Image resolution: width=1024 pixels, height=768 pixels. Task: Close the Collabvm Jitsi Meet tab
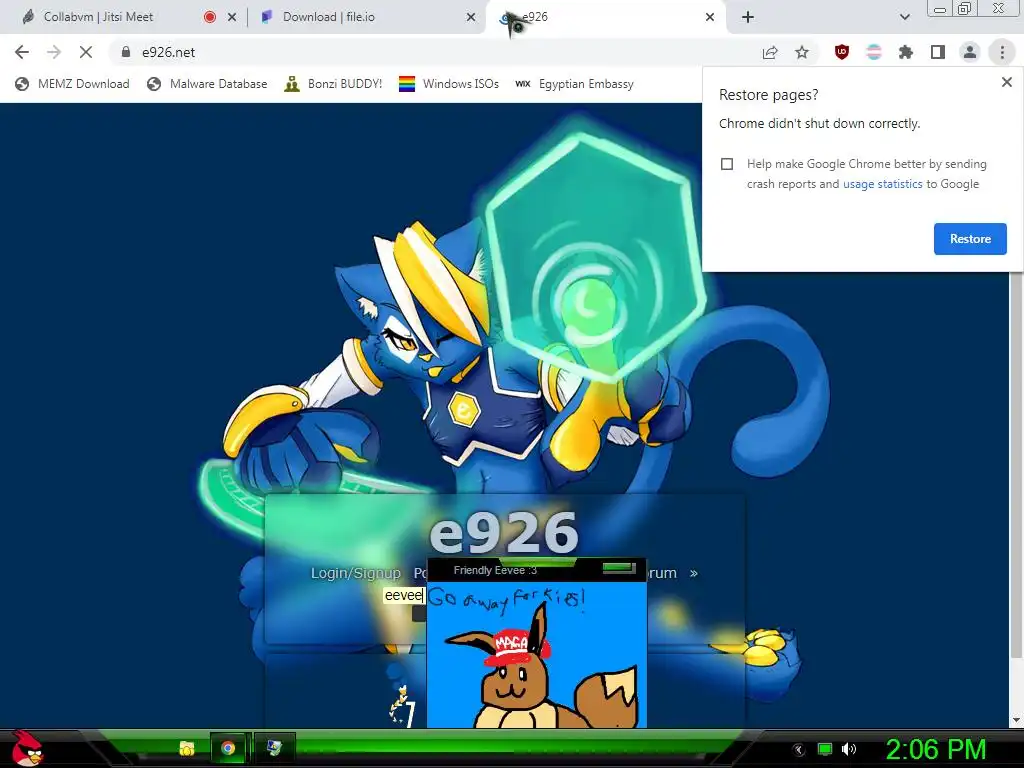click(x=232, y=18)
